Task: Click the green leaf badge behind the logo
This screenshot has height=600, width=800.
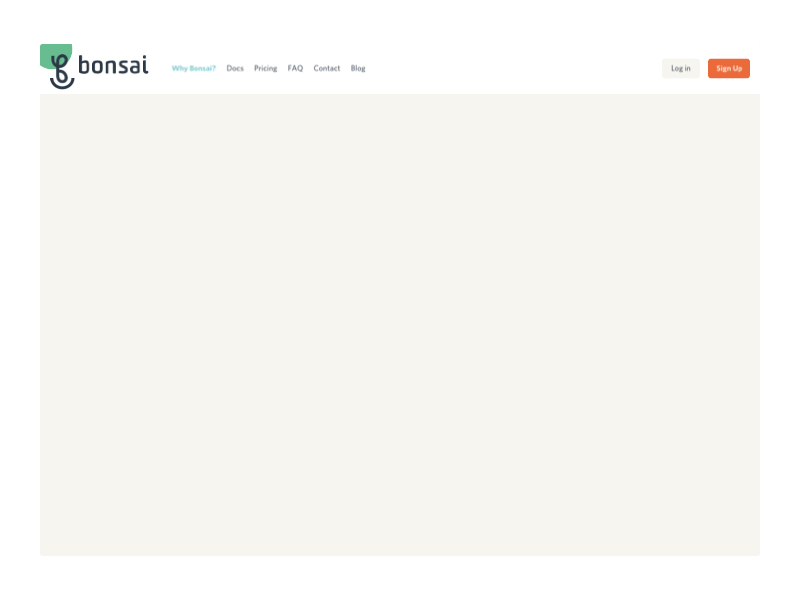Action: click(x=56, y=52)
